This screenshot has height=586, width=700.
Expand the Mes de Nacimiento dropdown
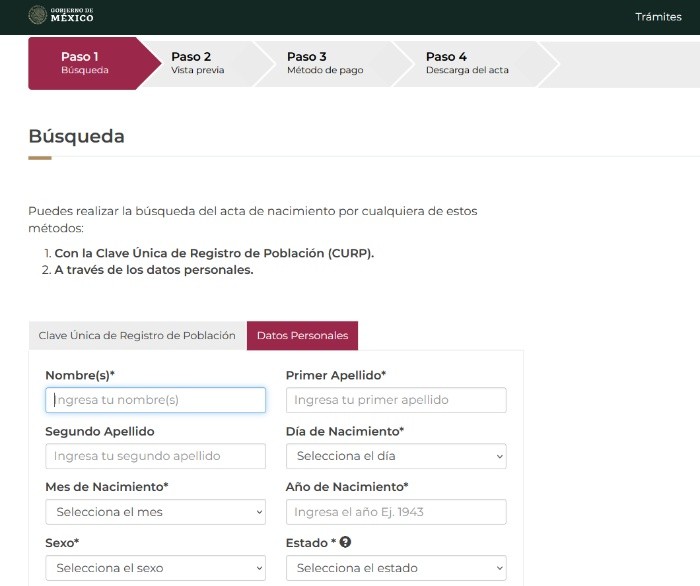click(x=155, y=512)
